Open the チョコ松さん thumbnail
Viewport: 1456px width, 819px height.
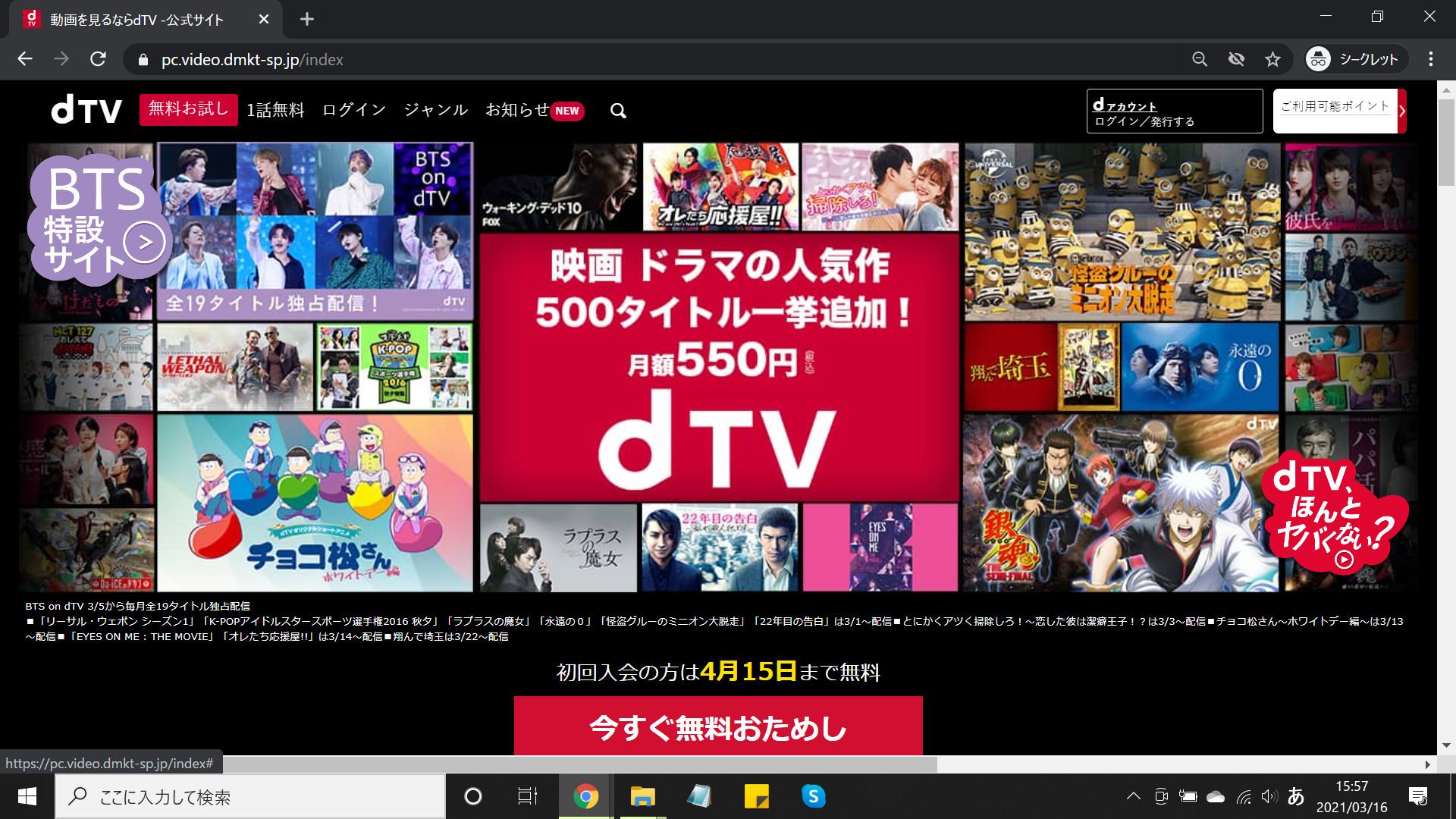(x=315, y=503)
